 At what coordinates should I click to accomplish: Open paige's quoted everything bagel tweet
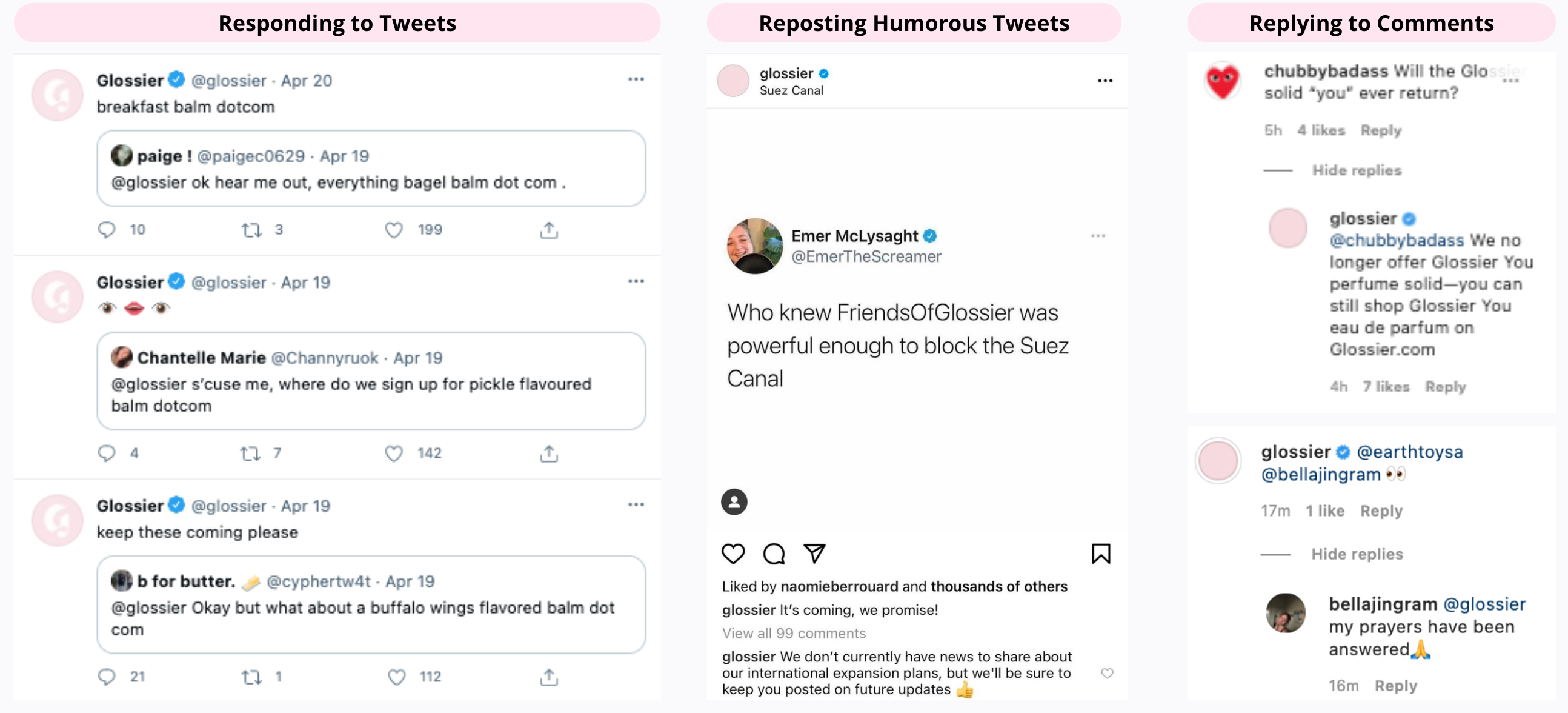point(371,169)
